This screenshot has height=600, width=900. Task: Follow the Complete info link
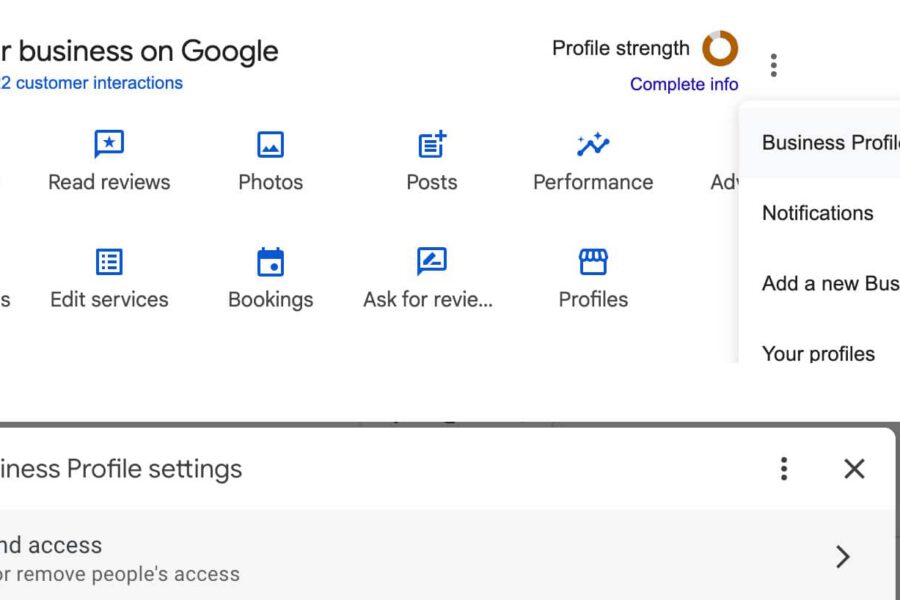[684, 84]
